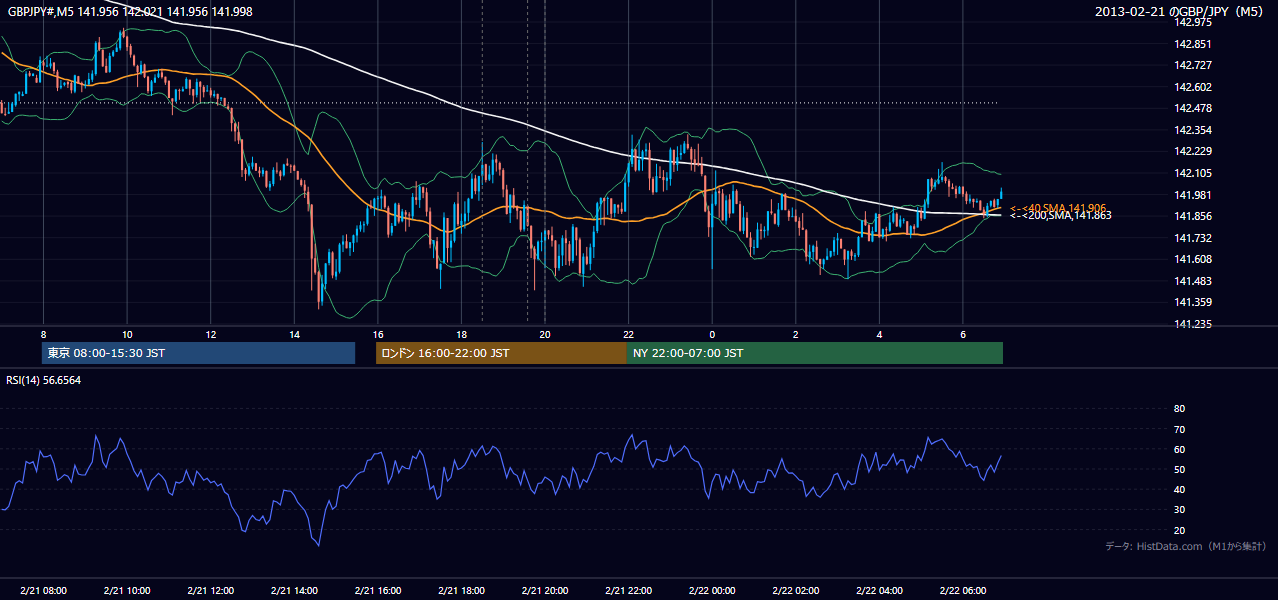Click the 200,SMA,141.863 white label
The image size is (1278, 600).
click(x=1060, y=216)
